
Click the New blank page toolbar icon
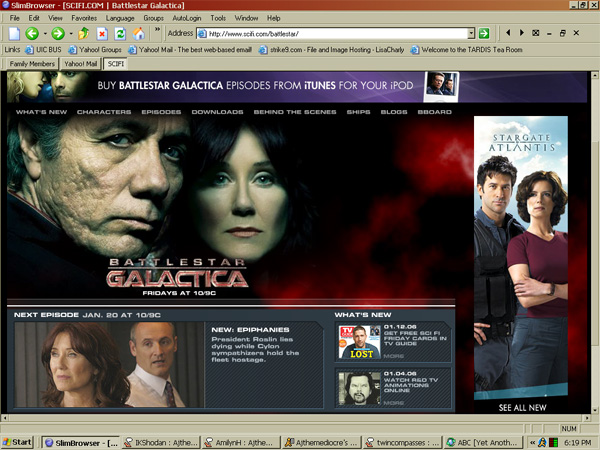(x=14, y=34)
